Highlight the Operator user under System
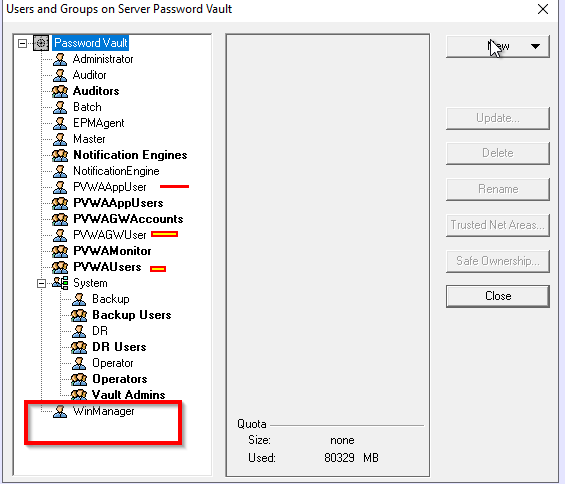565x484 pixels. pos(113,363)
